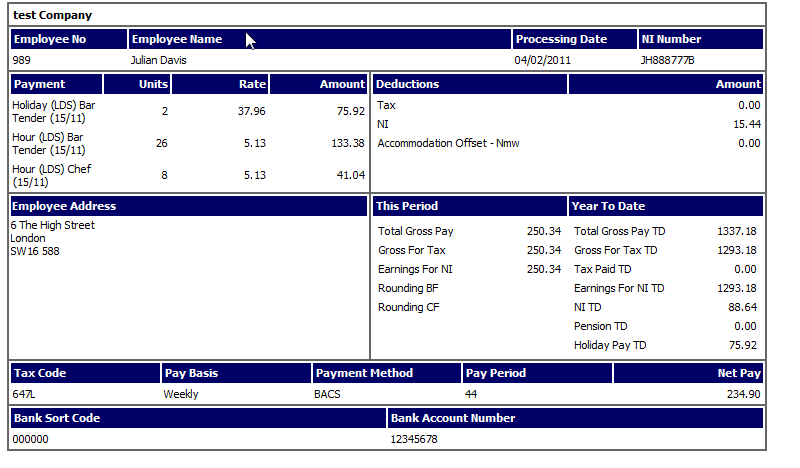The image size is (800, 468).
Task: Select the Payment Method header
Action: 387,373
